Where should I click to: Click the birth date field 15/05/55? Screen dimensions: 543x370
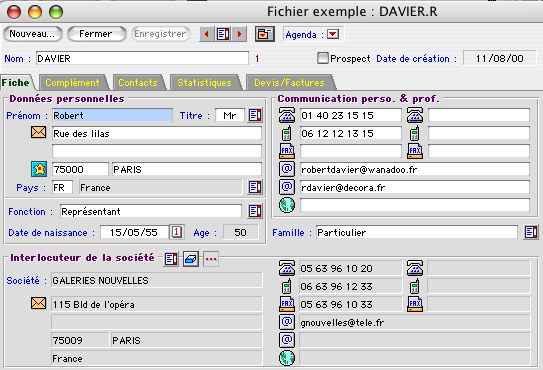pyautogui.click(x=134, y=232)
